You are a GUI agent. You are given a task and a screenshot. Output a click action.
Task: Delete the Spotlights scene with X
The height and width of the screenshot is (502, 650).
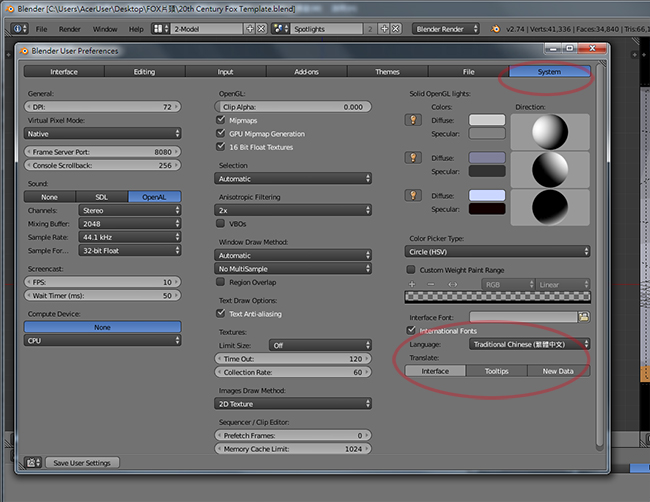pos(396,29)
